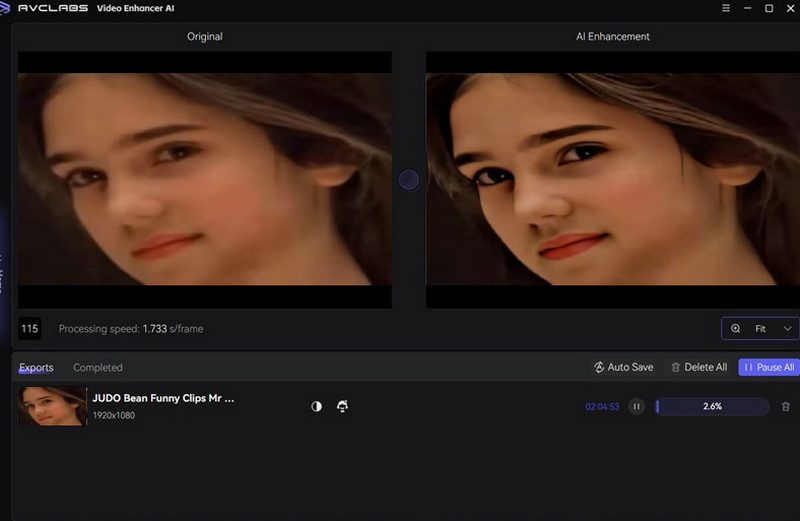Maximize the Video Enhancer AI window
This screenshot has height=521, width=800.
pos(769,8)
